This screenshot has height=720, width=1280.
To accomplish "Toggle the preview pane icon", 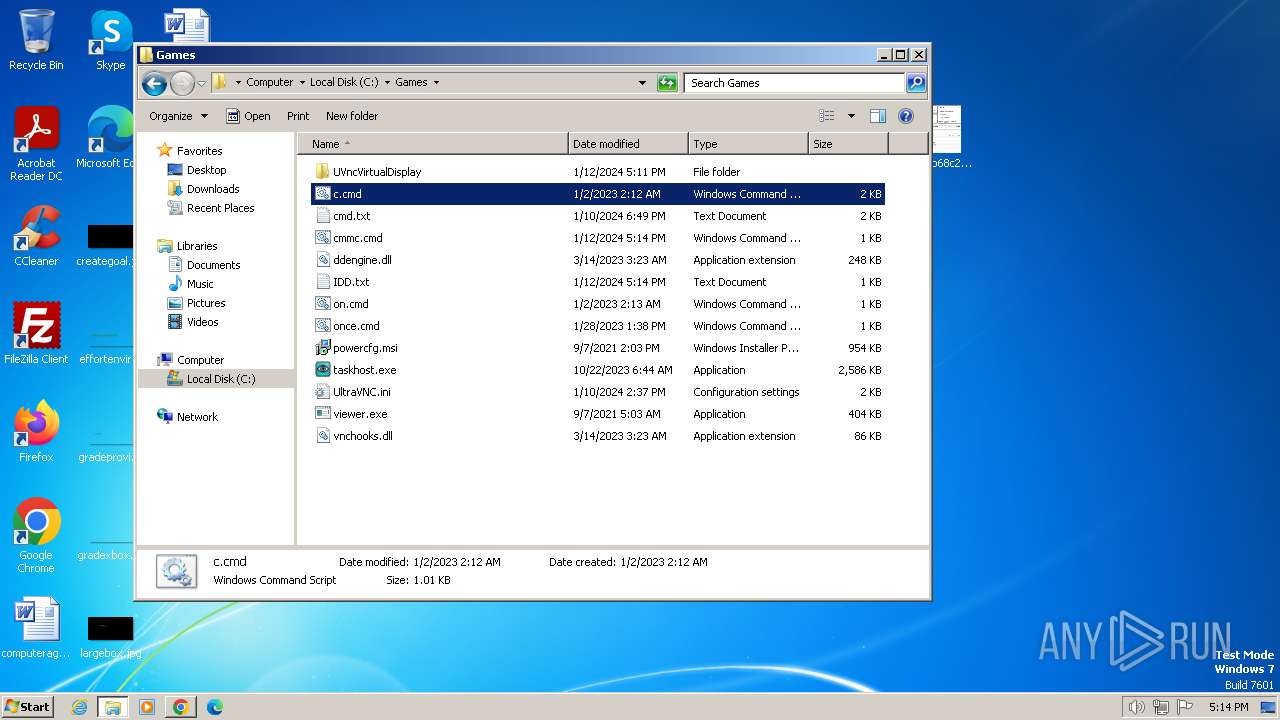I will point(877,116).
